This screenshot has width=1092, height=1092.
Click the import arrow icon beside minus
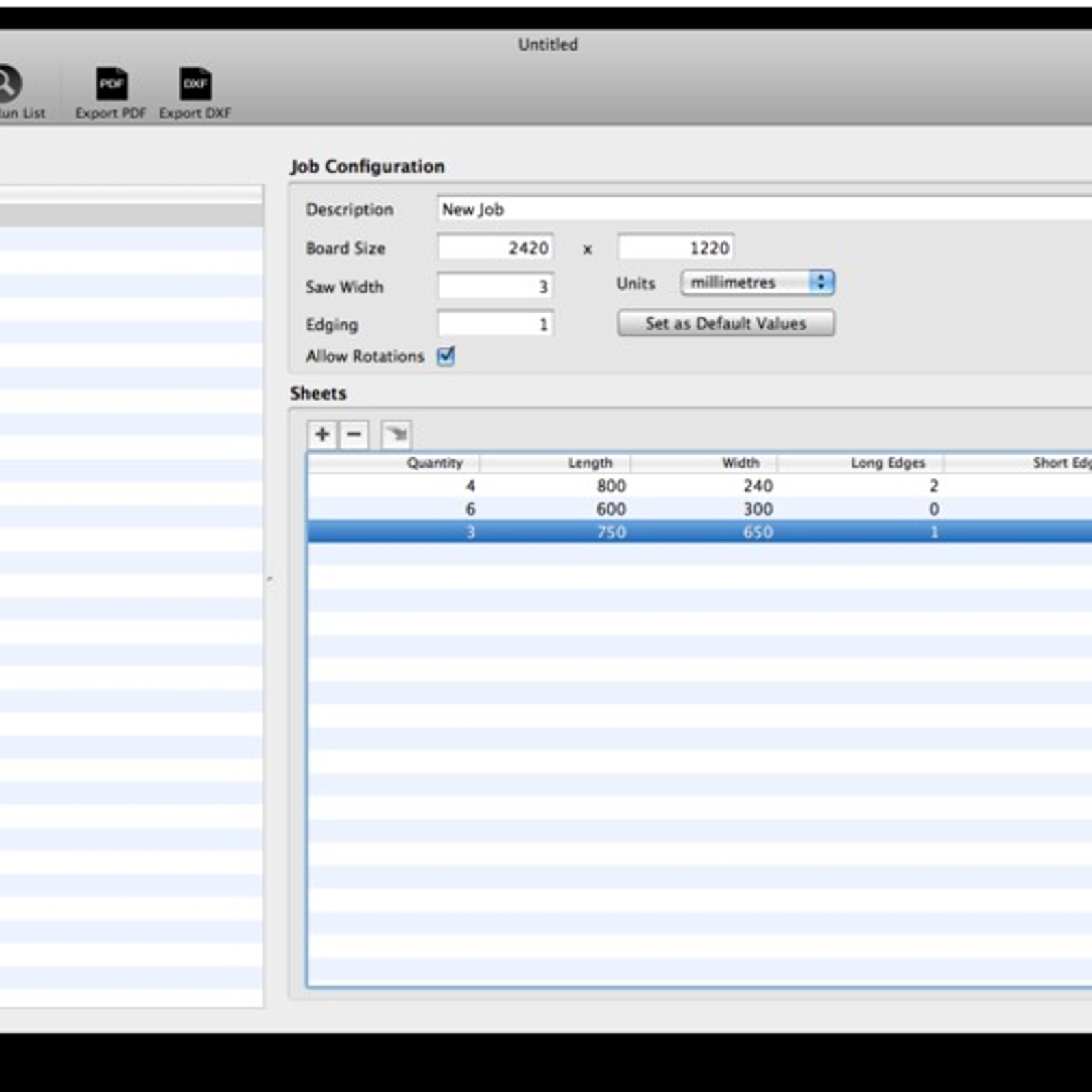tap(396, 434)
